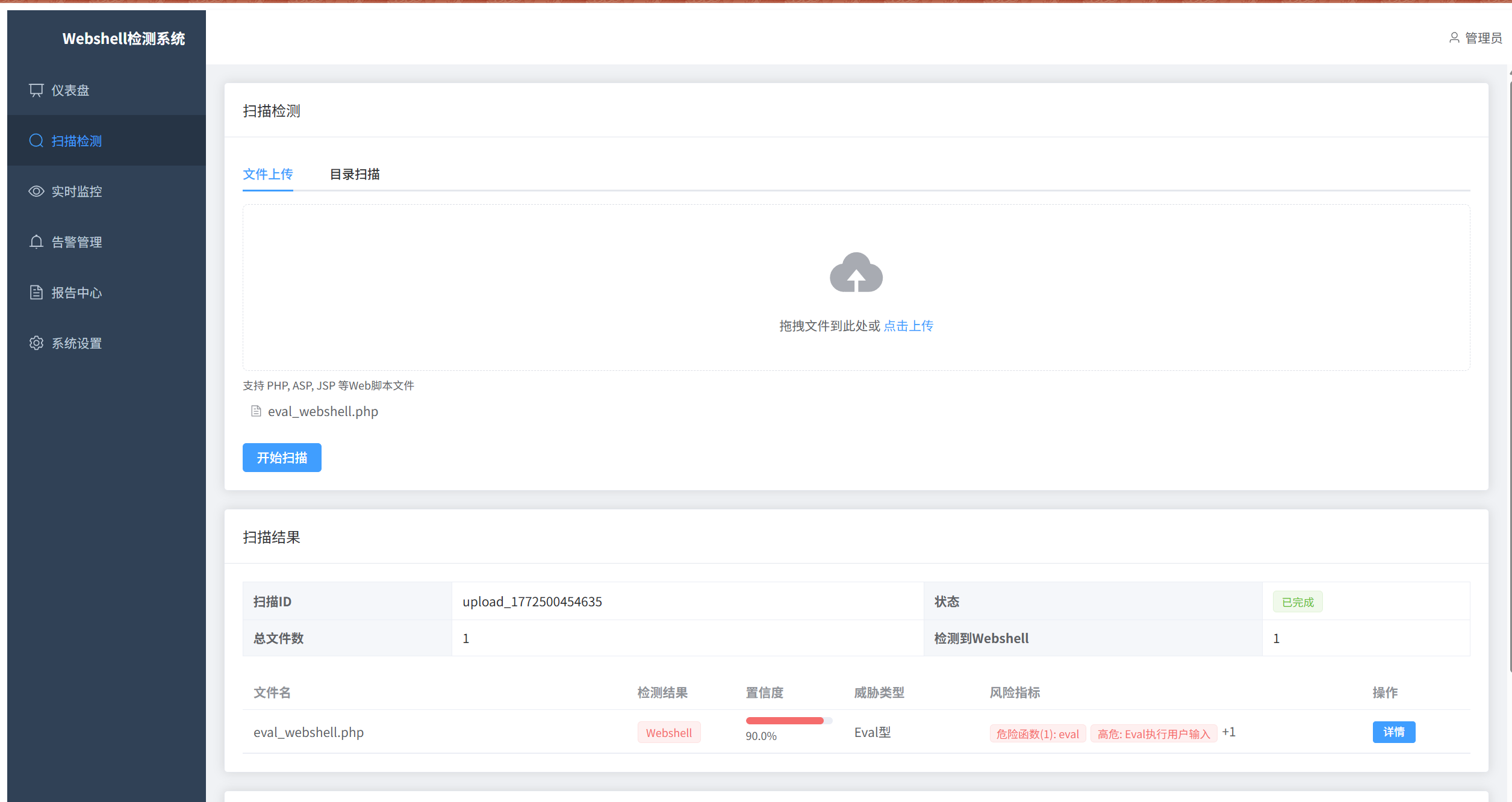Open 详情 for eval_webshell.php result
Screen dimensions: 1512x802
coord(1393,732)
